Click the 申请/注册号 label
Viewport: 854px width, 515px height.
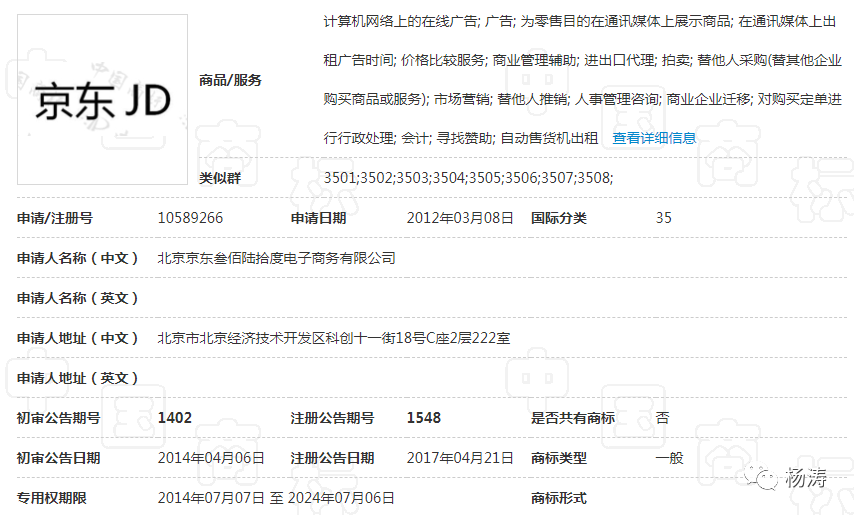pyautogui.click(x=54, y=218)
